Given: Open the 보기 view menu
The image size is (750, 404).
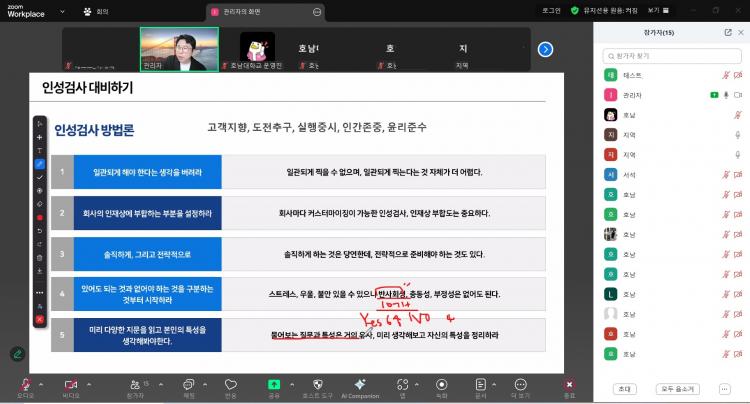Looking at the screenshot, I should [x=659, y=11].
